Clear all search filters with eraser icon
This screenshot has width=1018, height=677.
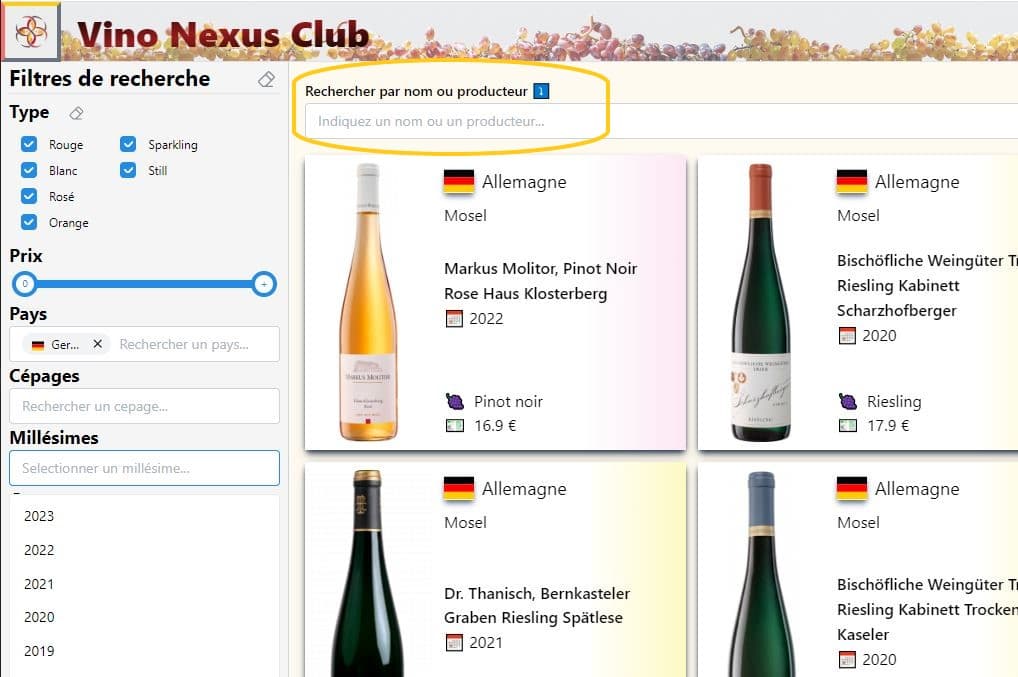tap(266, 79)
